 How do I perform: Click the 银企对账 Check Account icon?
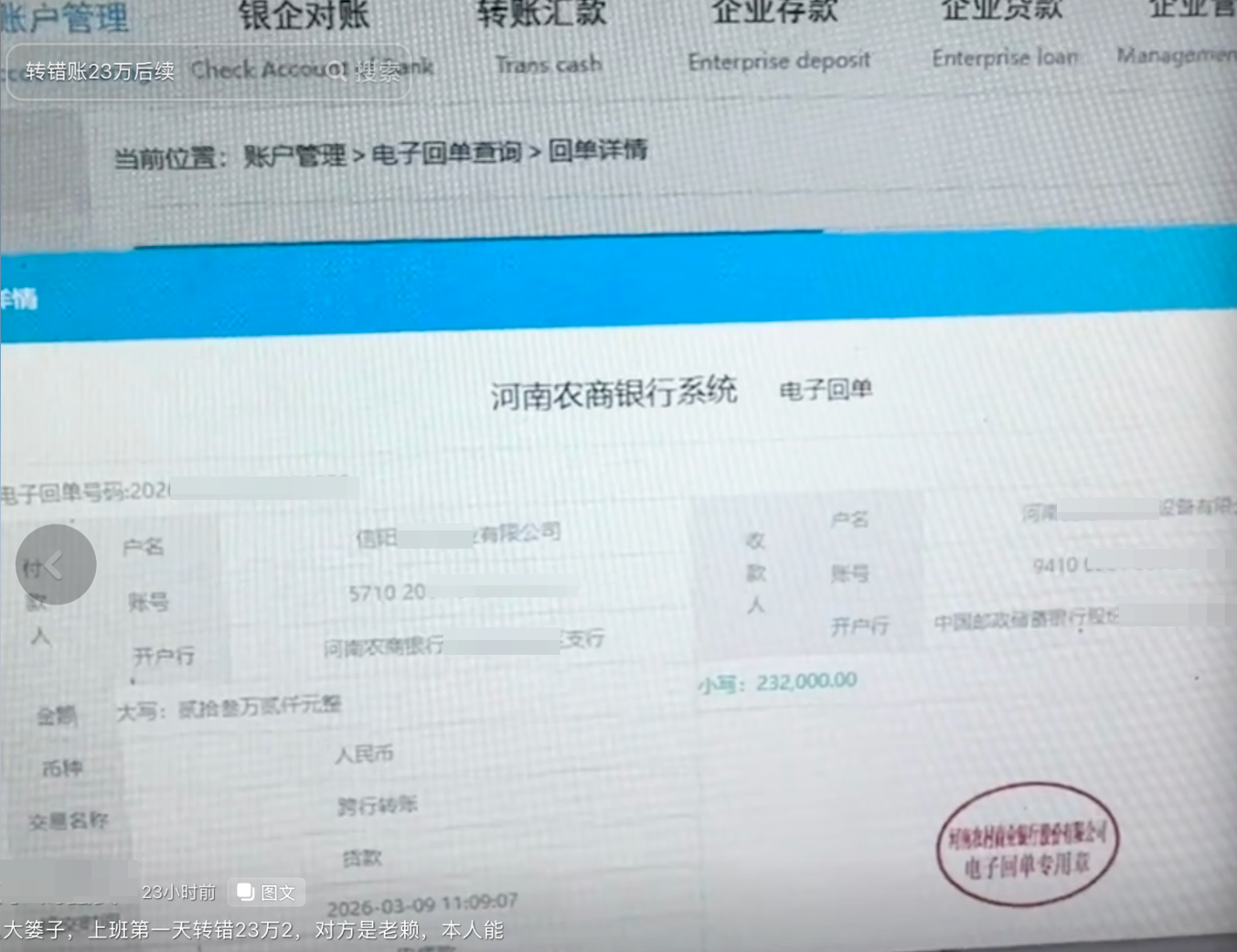tap(302, 18)
